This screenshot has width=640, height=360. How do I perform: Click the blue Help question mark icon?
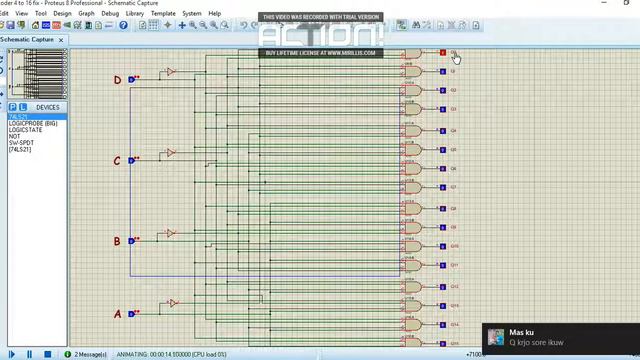123,25
